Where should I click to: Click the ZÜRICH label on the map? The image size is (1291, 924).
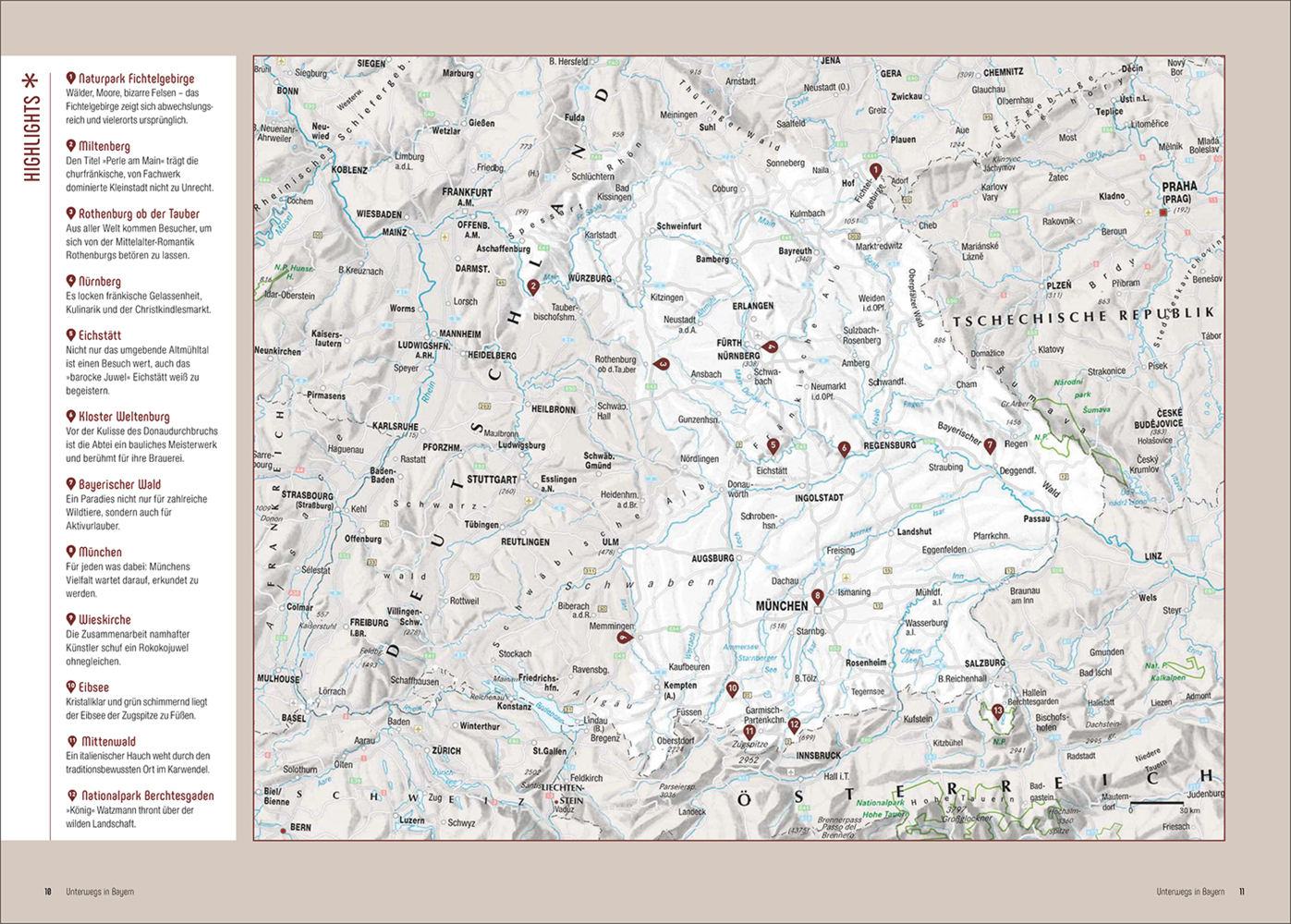(446, 750)
